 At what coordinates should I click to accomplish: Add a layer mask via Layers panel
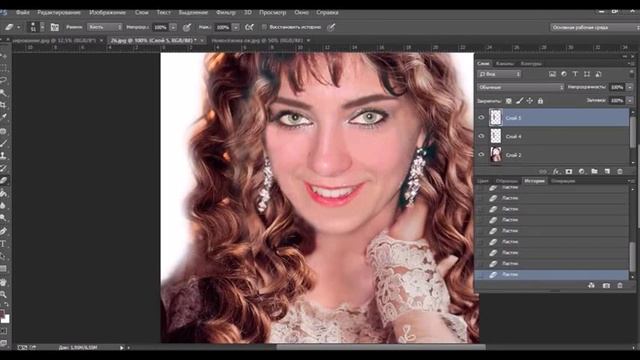click(x=569, y=171)
